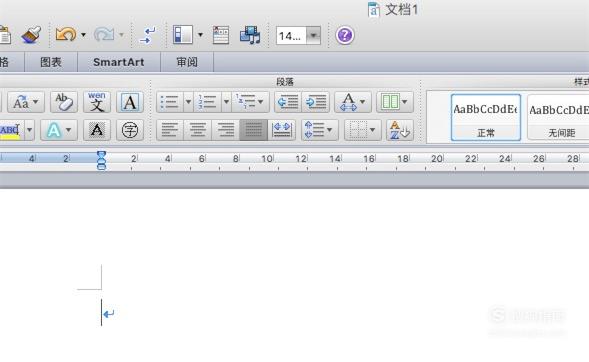Open the toolbox icon
The height and width of the screenshot is (362, 589).
coord(221,35)
